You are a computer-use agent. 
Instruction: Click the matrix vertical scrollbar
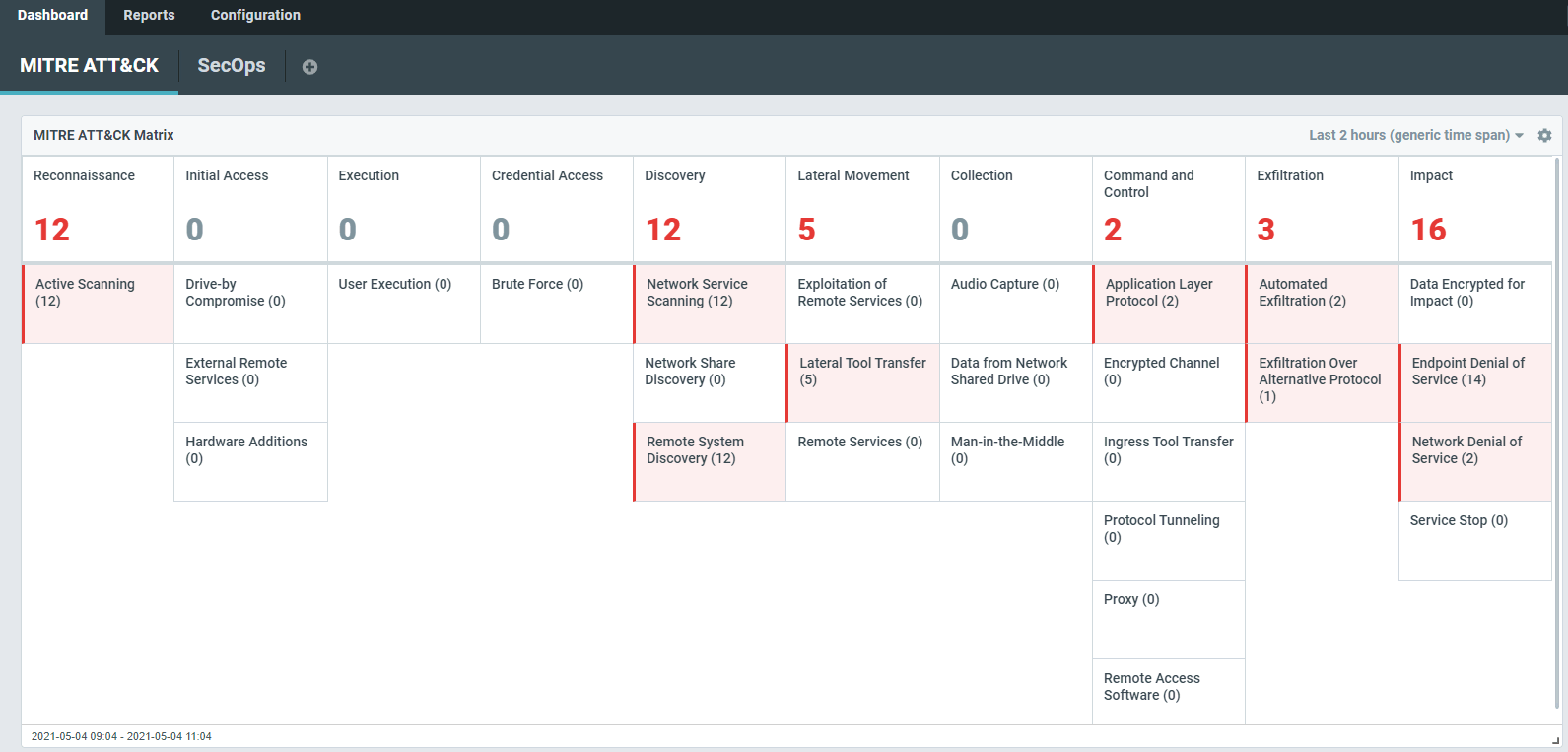click(x=1557, y=434)
